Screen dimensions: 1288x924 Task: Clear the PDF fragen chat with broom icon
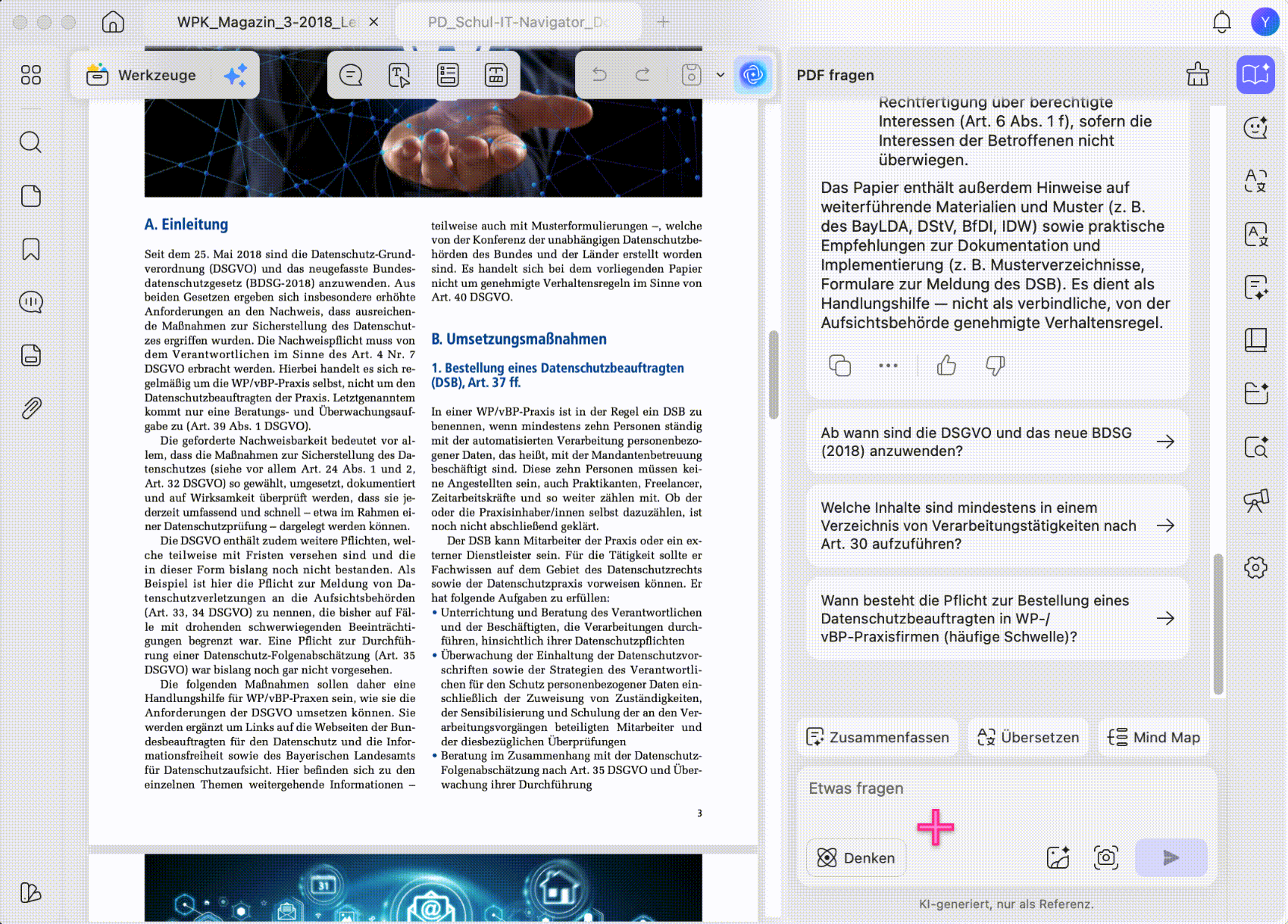point(1198,74)
